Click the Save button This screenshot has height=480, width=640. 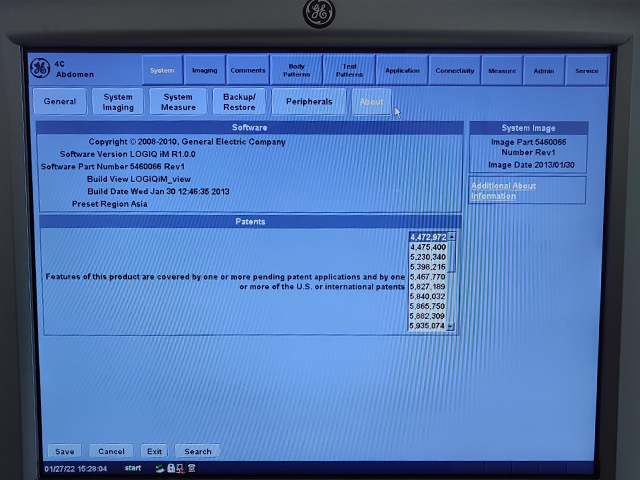coord(64,451)
